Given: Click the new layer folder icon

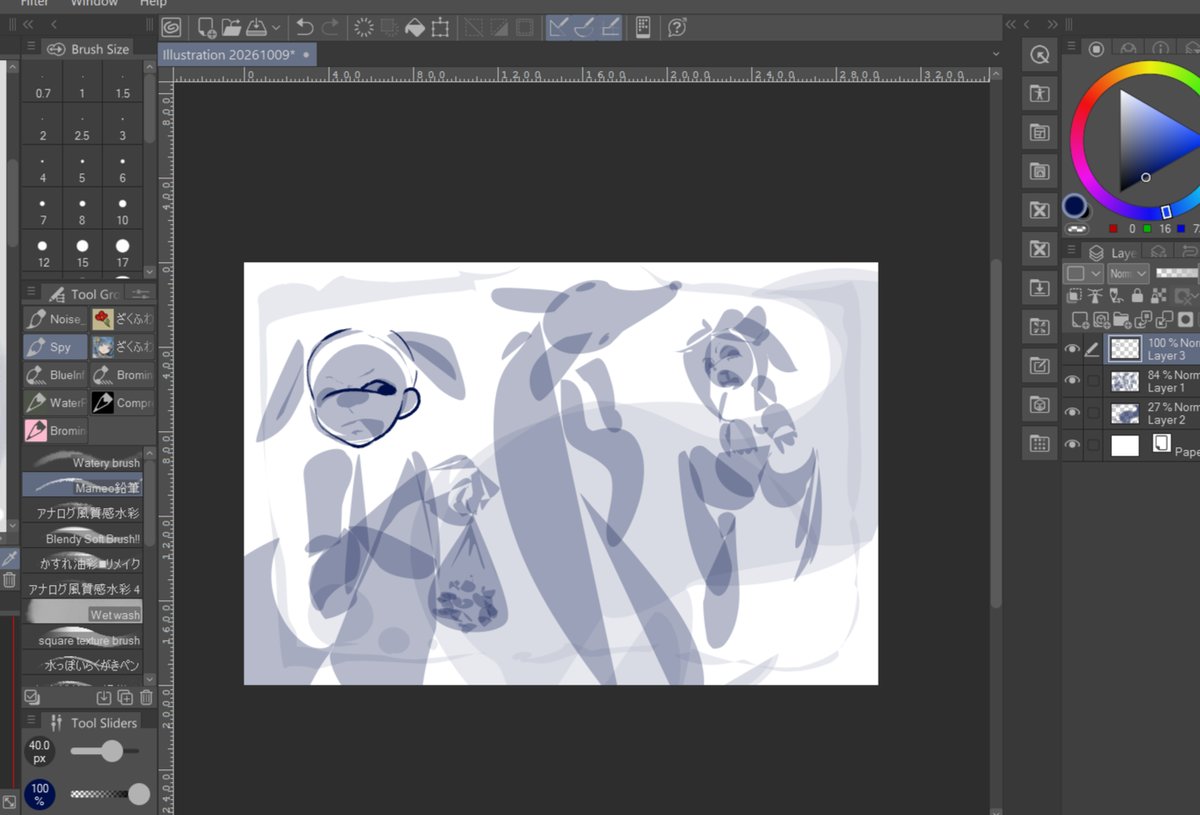Looking at the screenshot, I should coord(1123,320).
